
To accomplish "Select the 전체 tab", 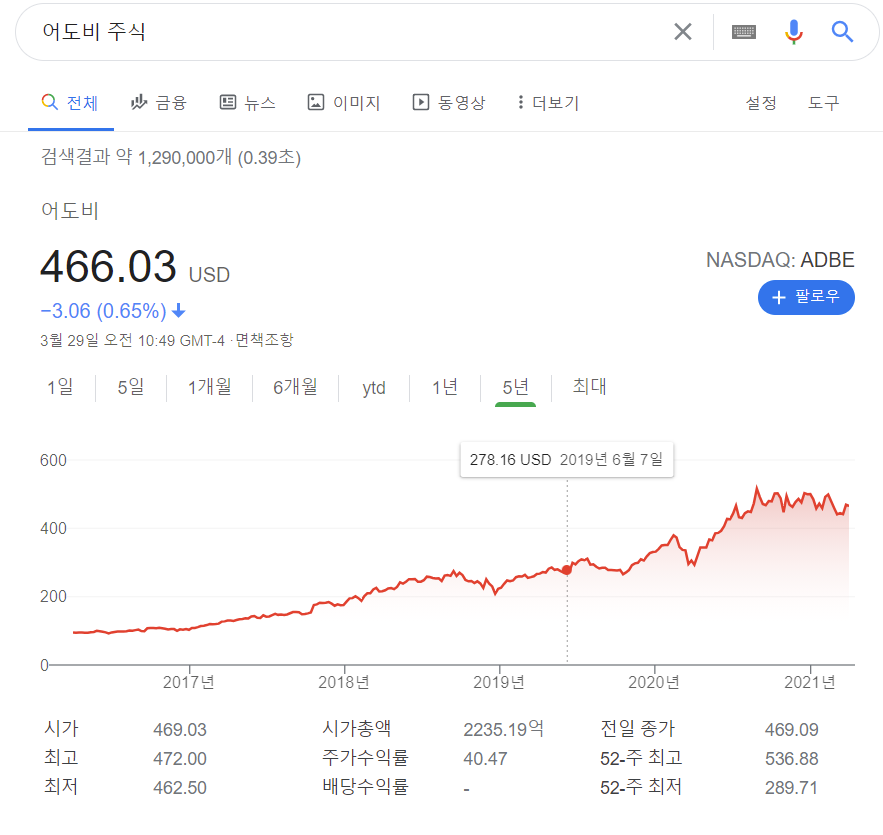I will 70,102.
